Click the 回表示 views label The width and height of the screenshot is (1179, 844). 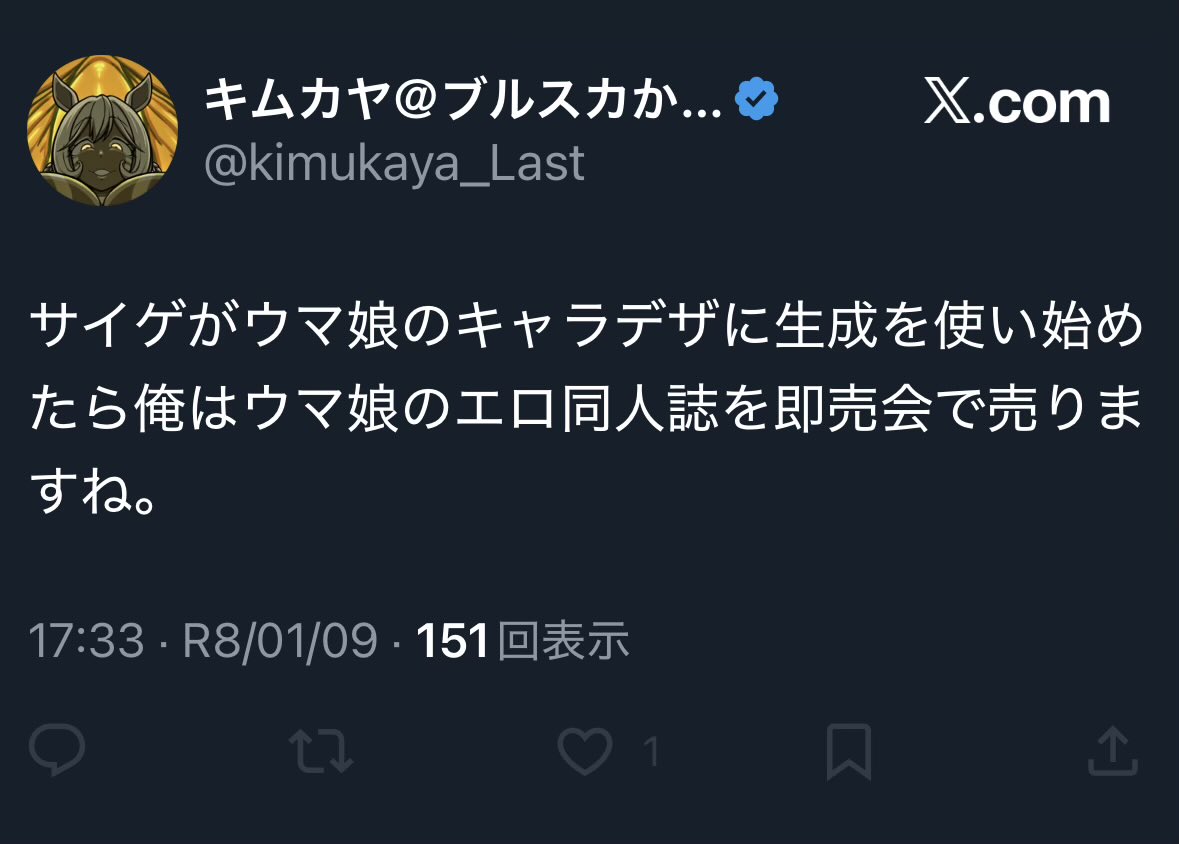(x=563, y=641)
